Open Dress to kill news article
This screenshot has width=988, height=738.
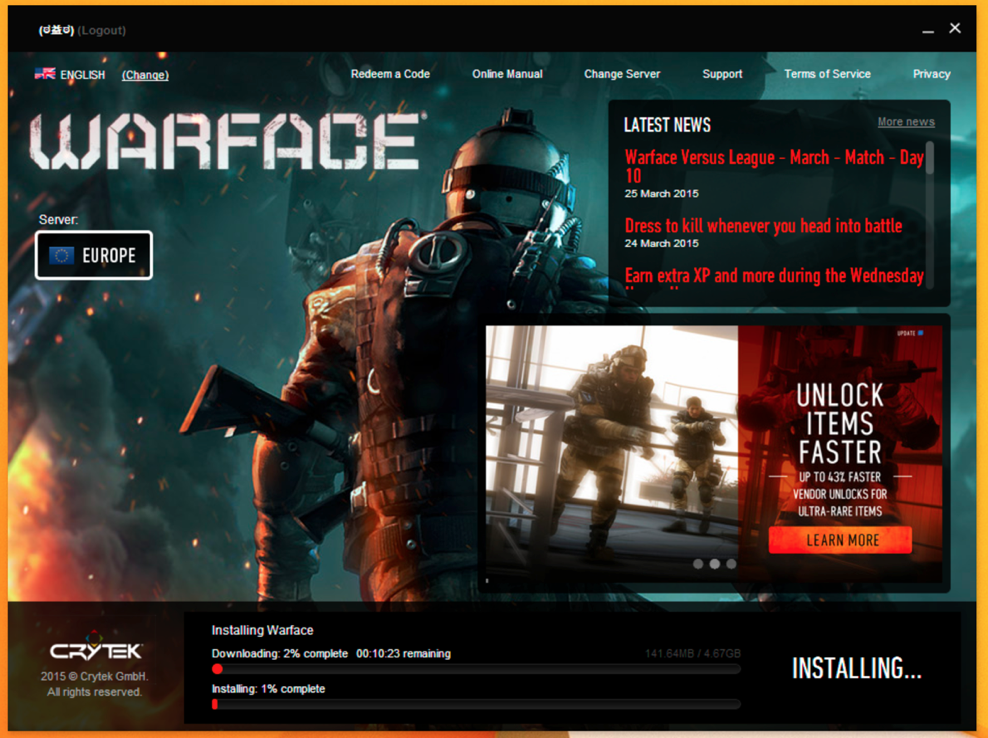pos(763,226)
